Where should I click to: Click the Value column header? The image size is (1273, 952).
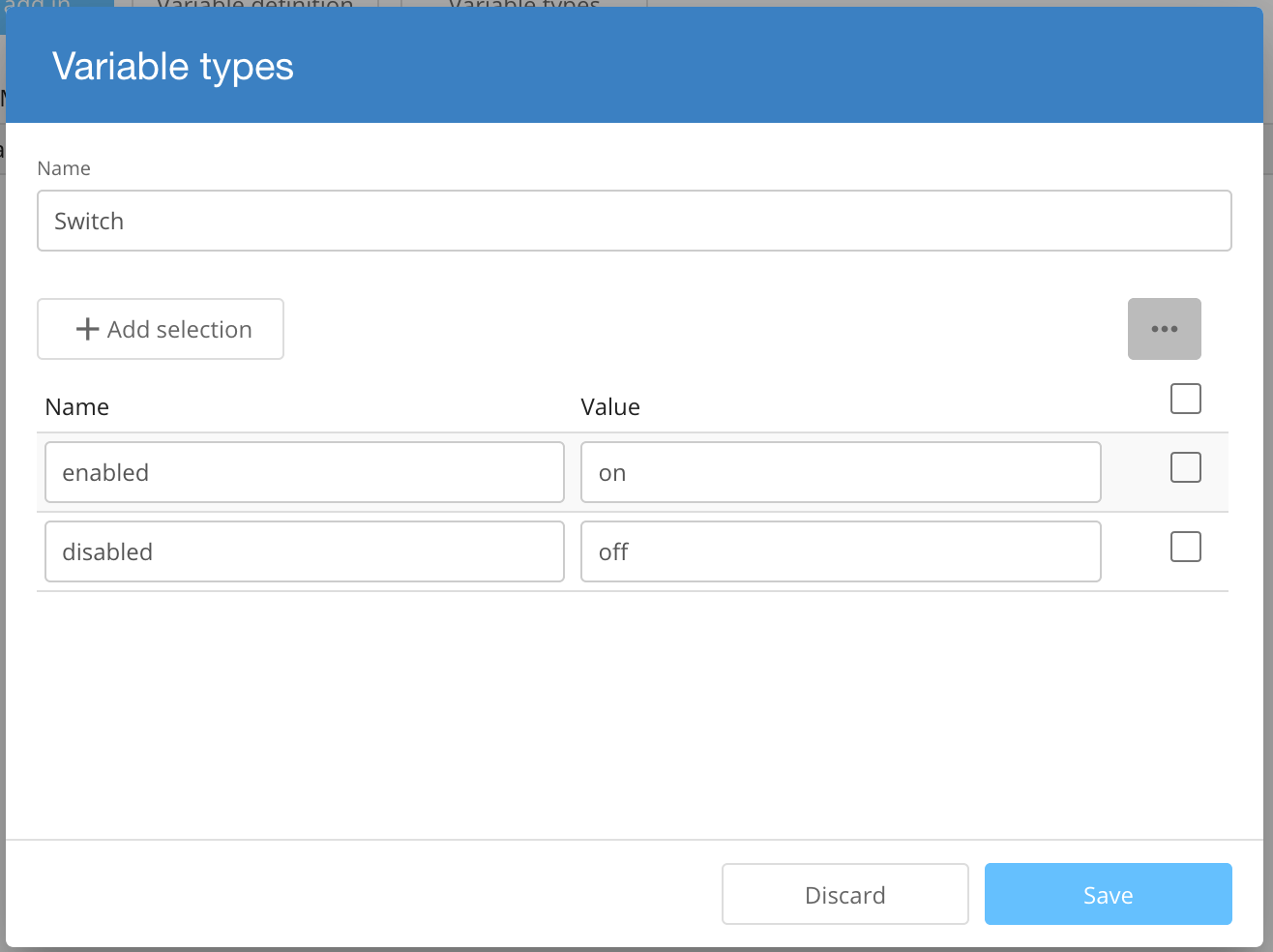click(x=609, y=407)
